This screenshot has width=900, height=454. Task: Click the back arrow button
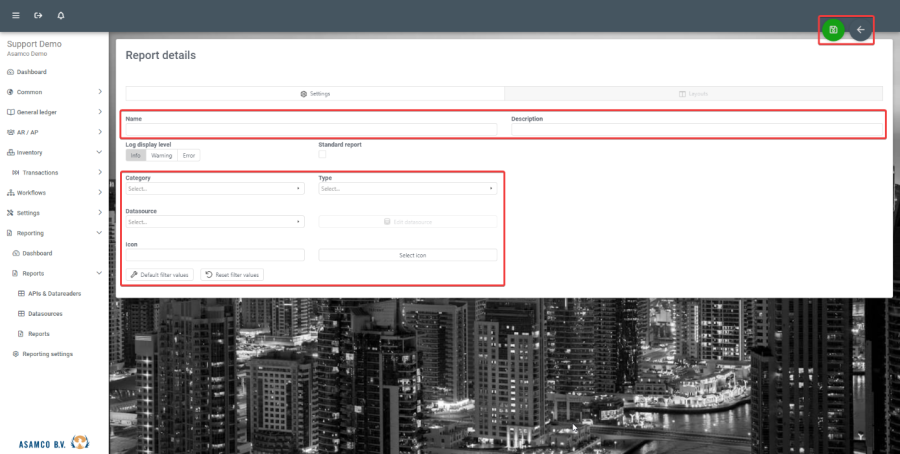pyautogui.click(x=860, y=30)
